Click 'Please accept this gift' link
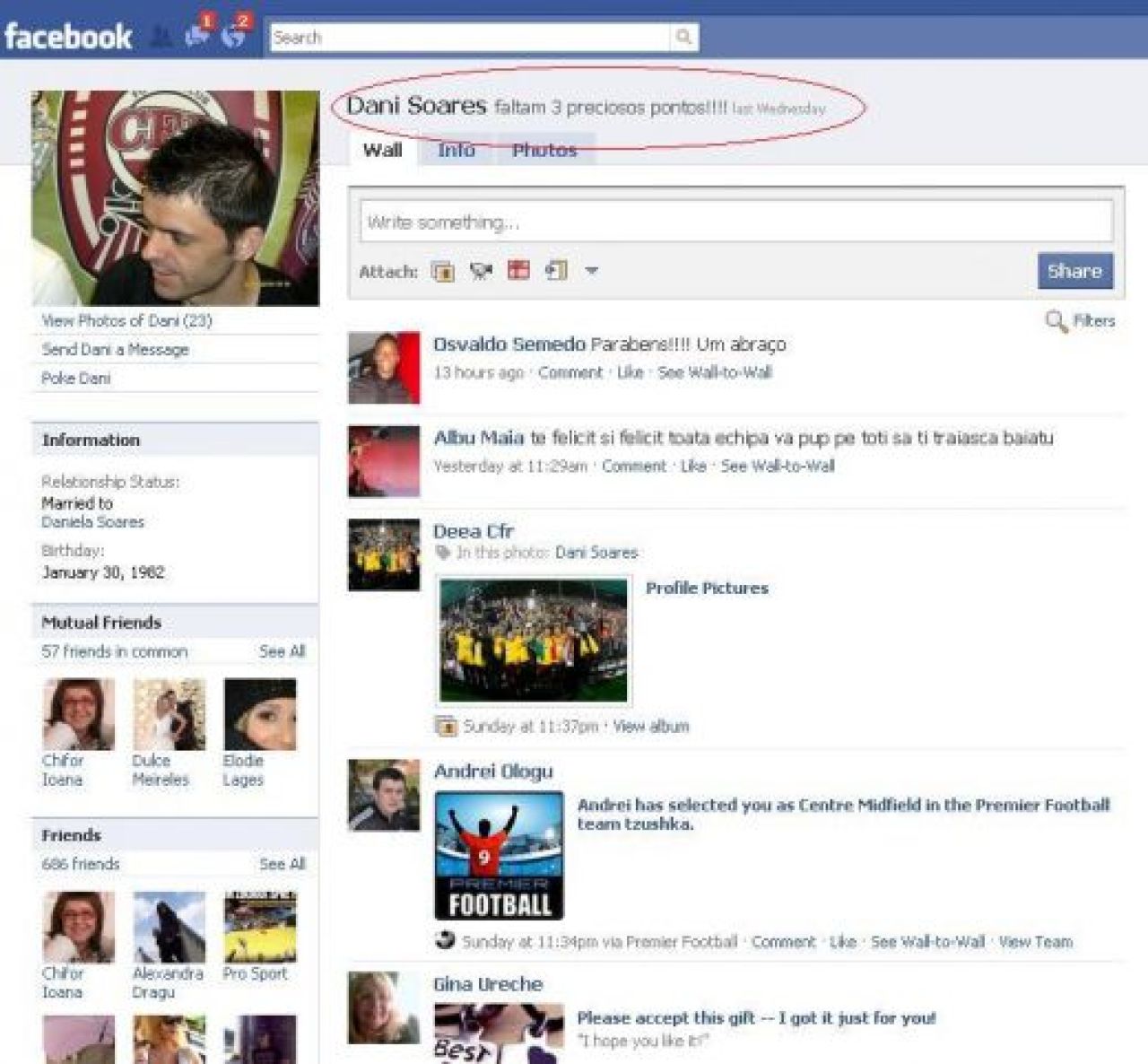The height and width of the screenshot is (1064, 1148). [x=756, y=1017]
